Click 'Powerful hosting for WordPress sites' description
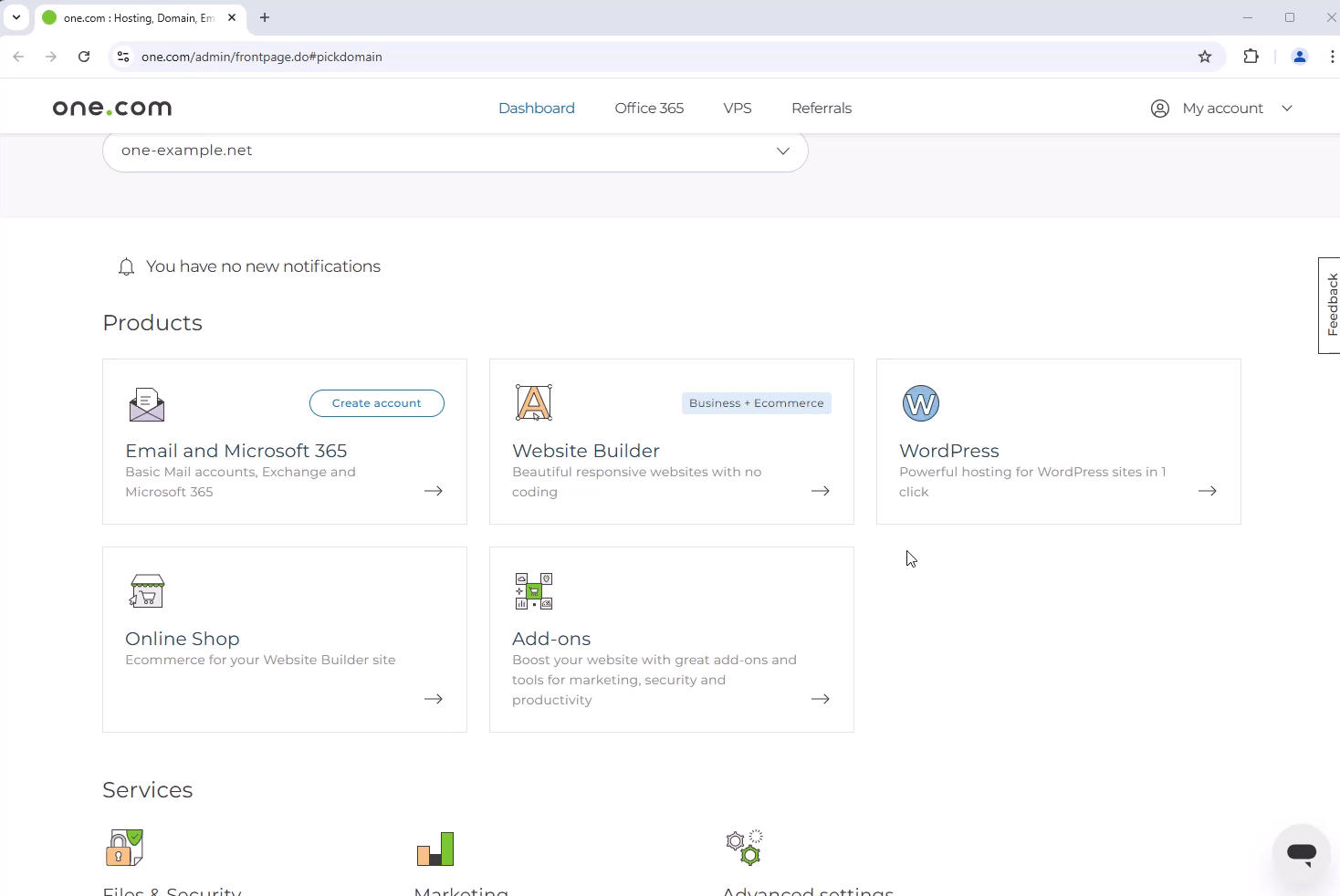The height and width of the screenshot is (896, 1340). pos(1032,482)
